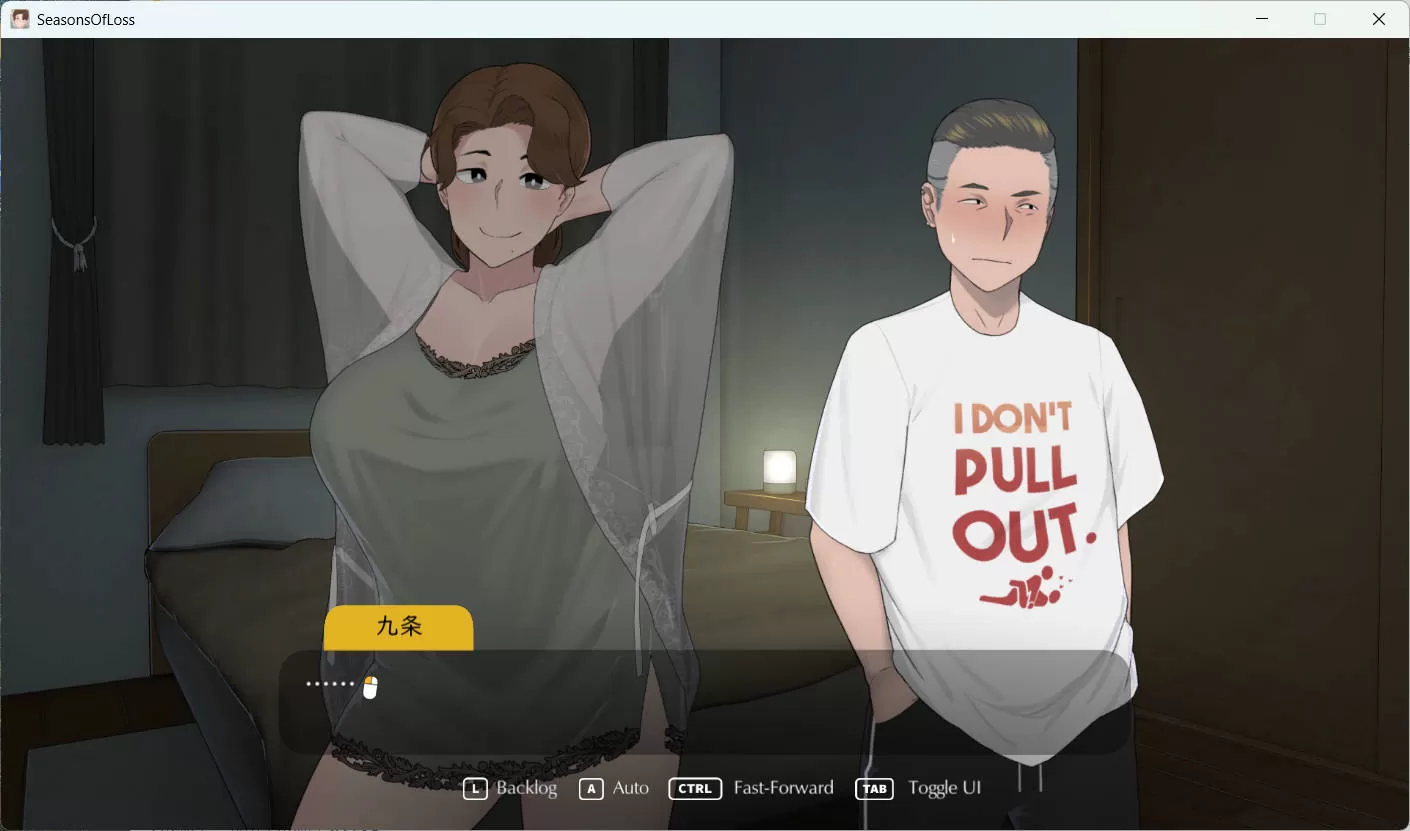Click the SeasonsOfLoss window title text
Image resolution: width=1410 pixels, height=831 pixels.
86,19
